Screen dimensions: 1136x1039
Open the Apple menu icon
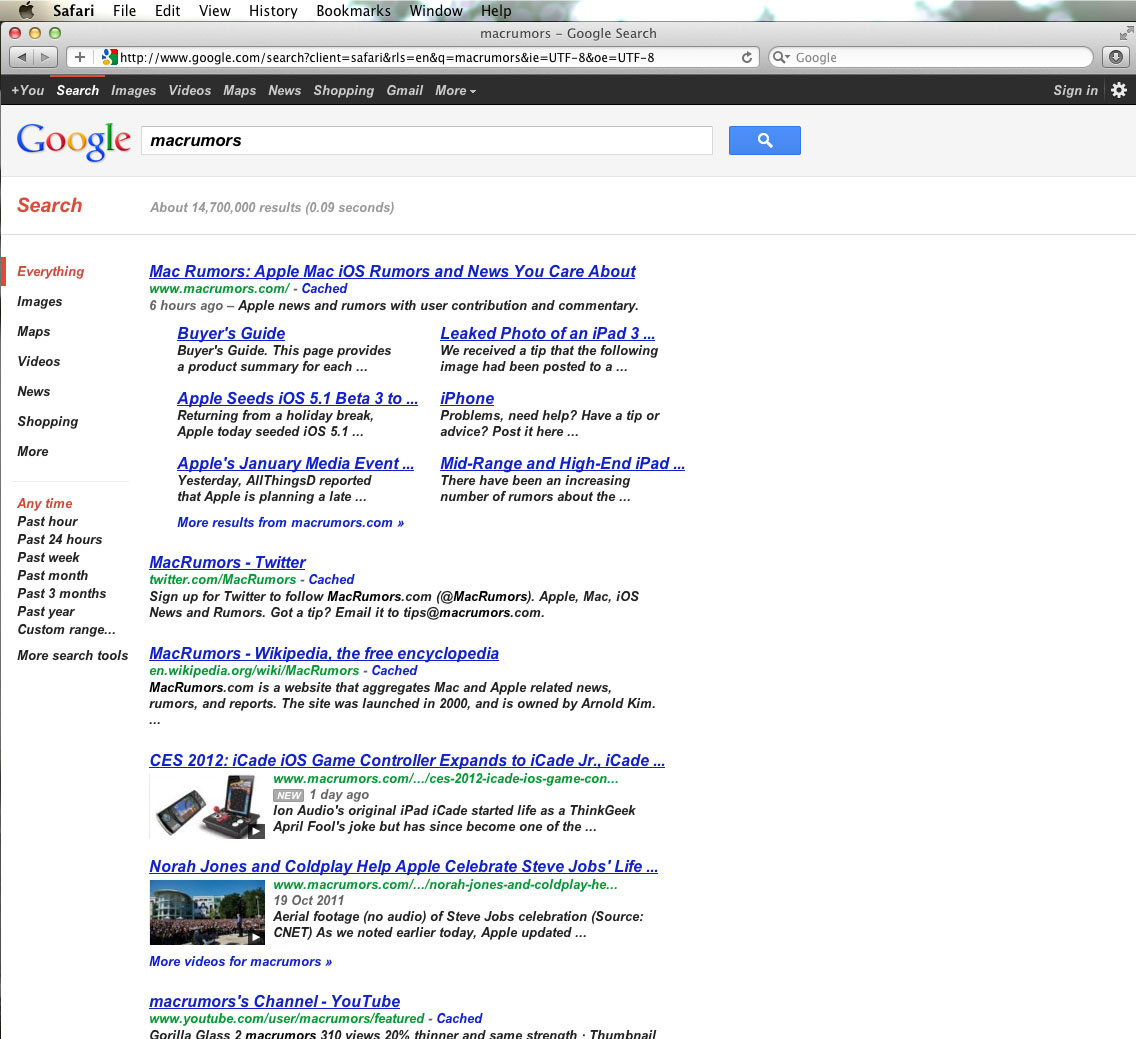click(26, 10)
